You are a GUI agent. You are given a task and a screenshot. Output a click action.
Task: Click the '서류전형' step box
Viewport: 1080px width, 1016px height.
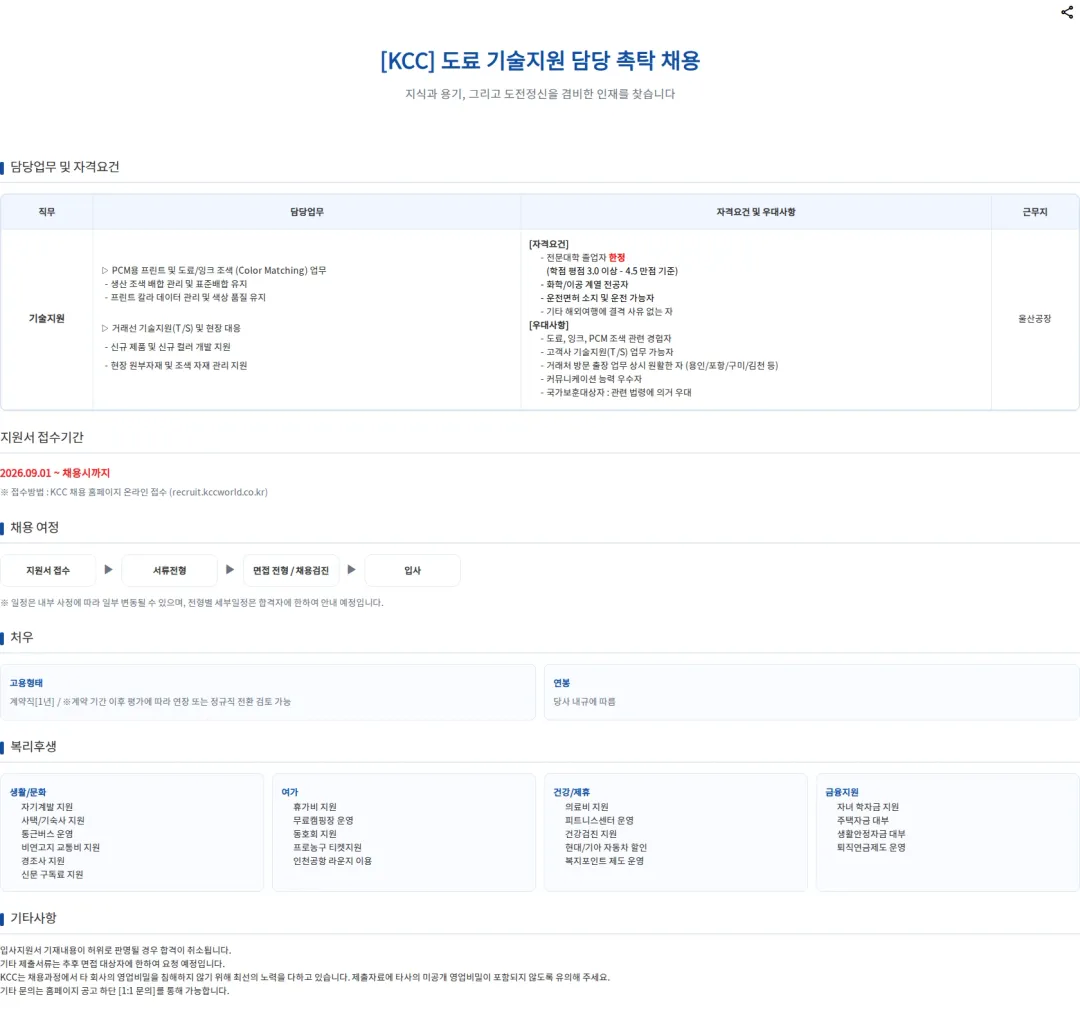point(169,570)
